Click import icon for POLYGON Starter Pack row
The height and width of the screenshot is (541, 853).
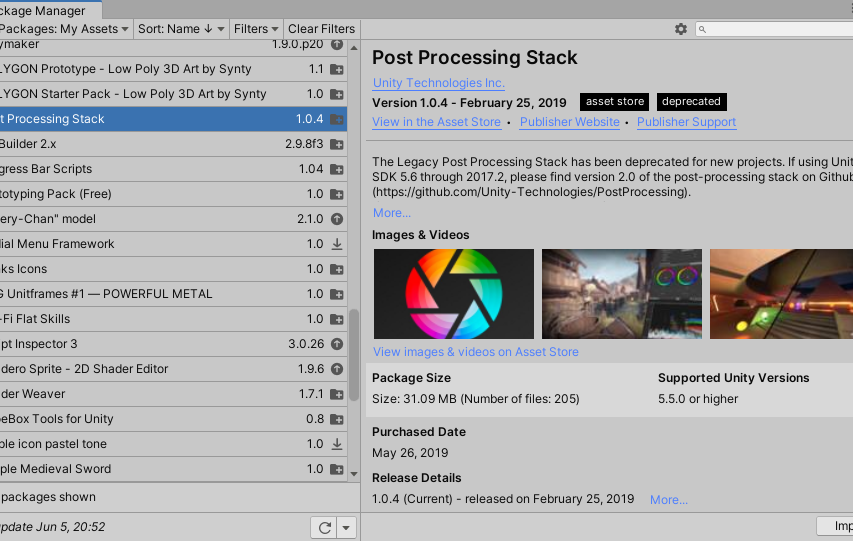pyautogui.click(x=337, y=94)
